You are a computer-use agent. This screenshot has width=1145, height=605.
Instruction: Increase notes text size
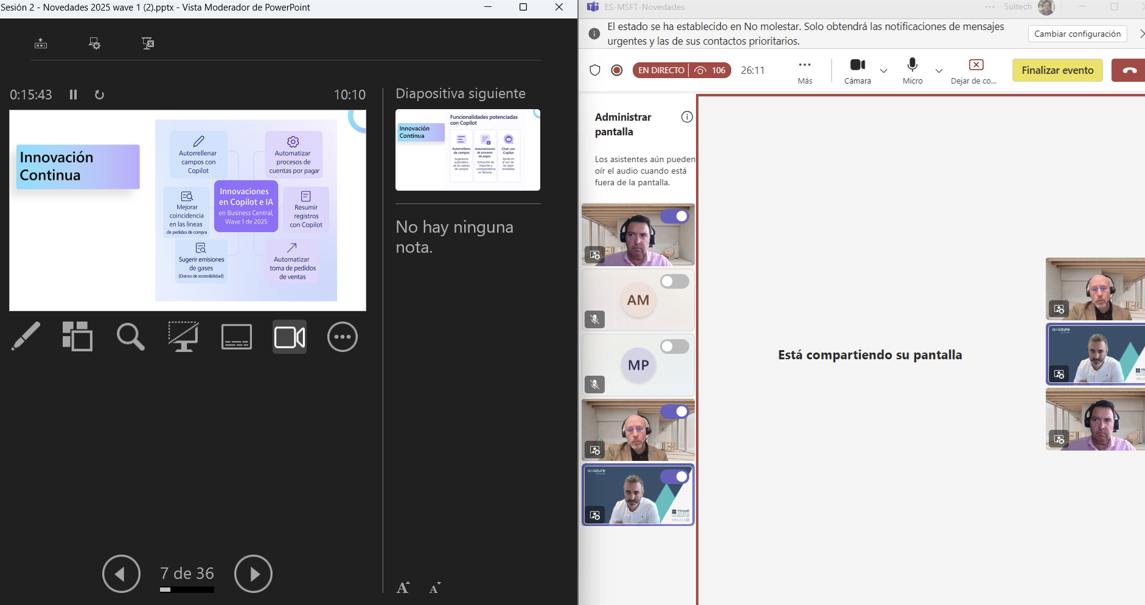(403, 588)
